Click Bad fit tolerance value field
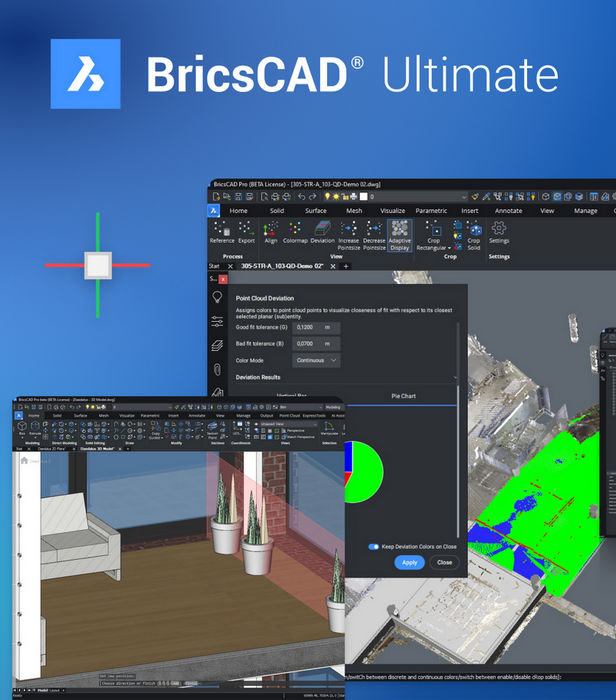 tap(316, 344)
